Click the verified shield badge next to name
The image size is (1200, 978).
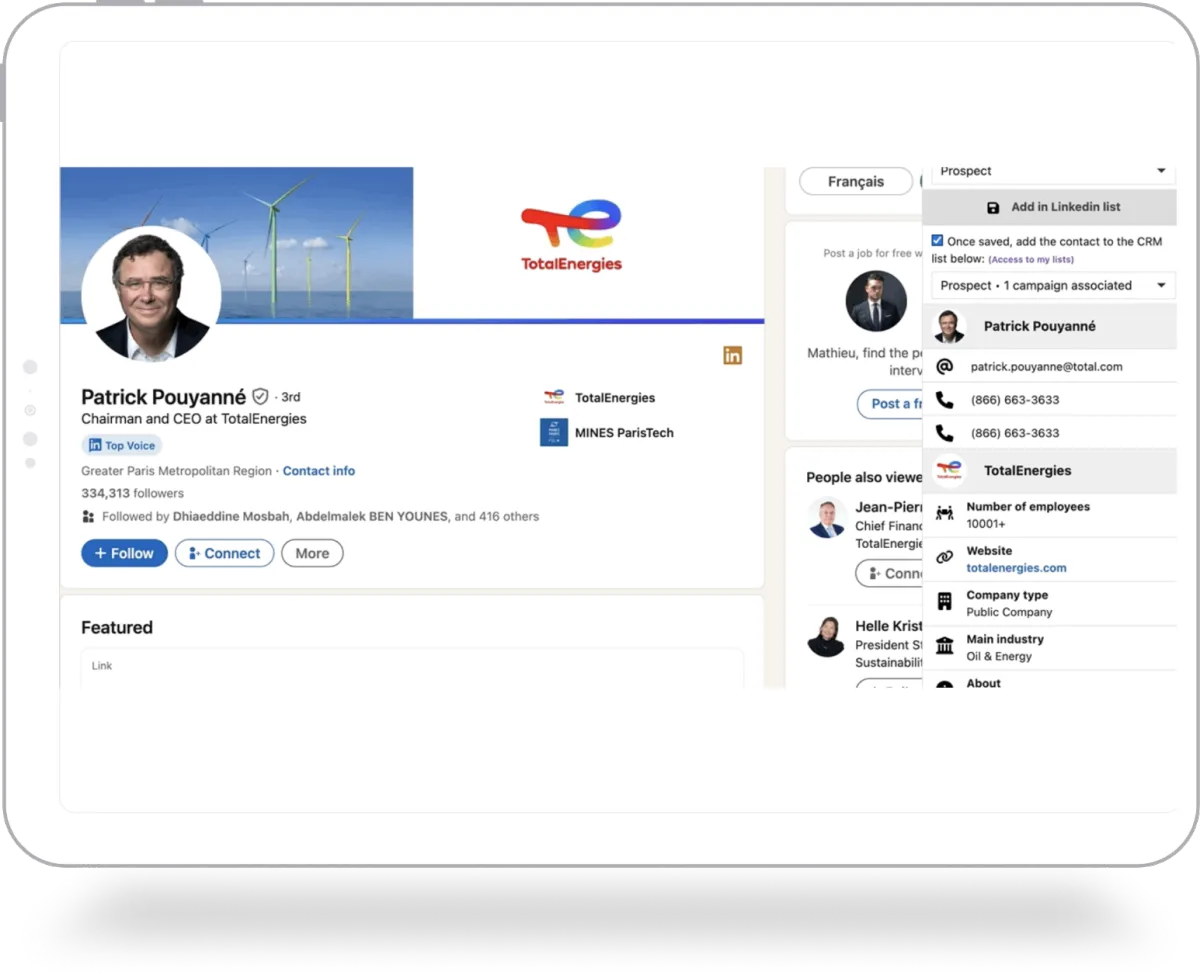[x=260, y=397]
